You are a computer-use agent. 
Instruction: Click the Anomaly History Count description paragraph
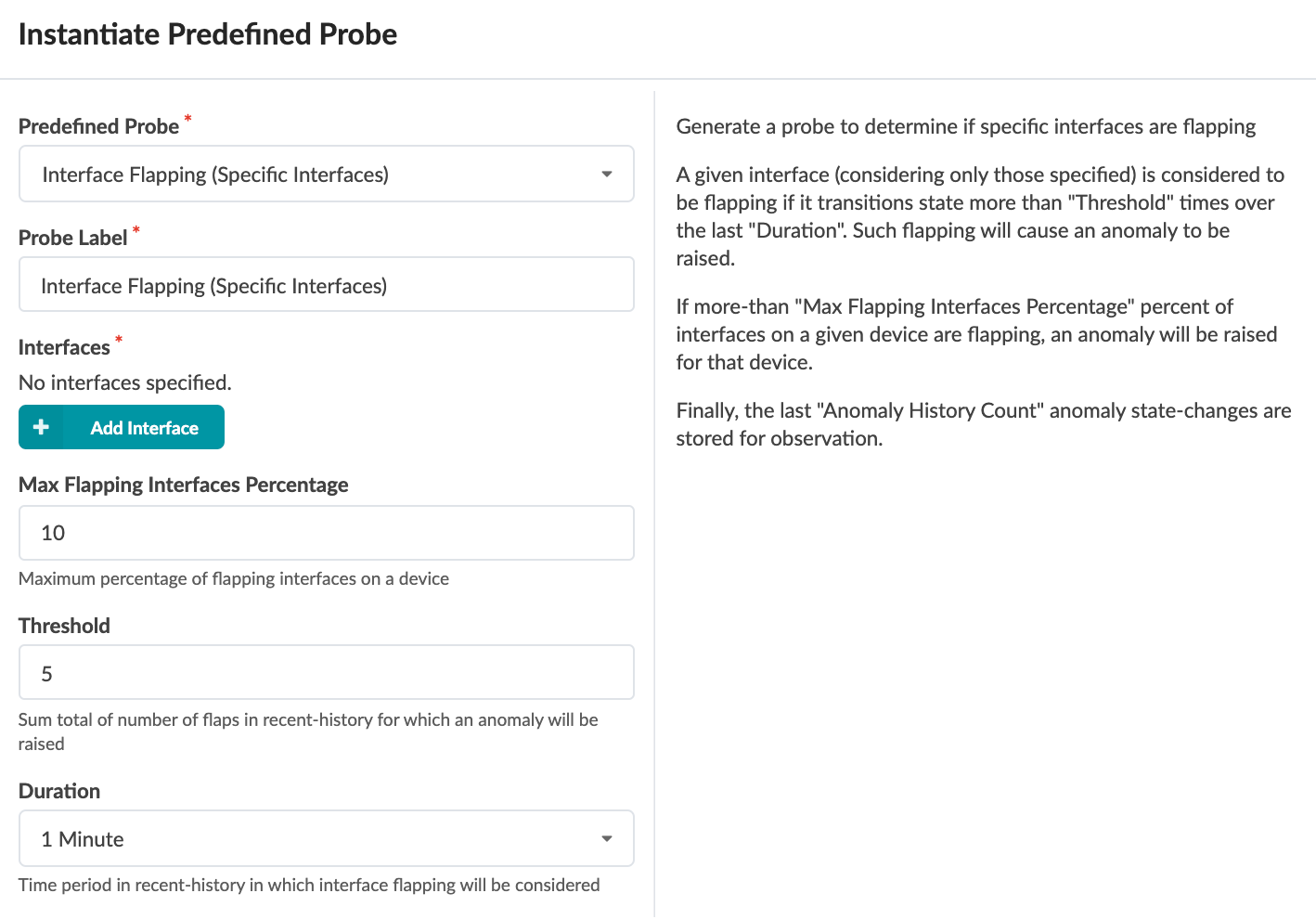(x=982, y=424)
